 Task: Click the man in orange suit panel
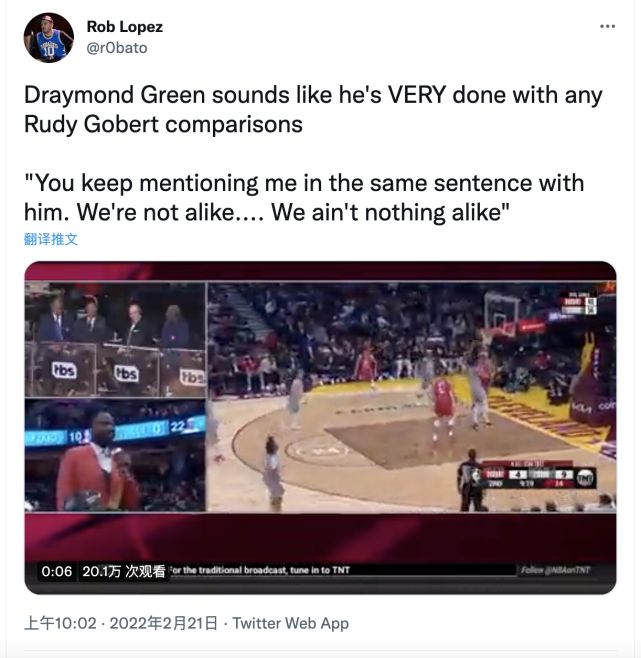(115, 455)
